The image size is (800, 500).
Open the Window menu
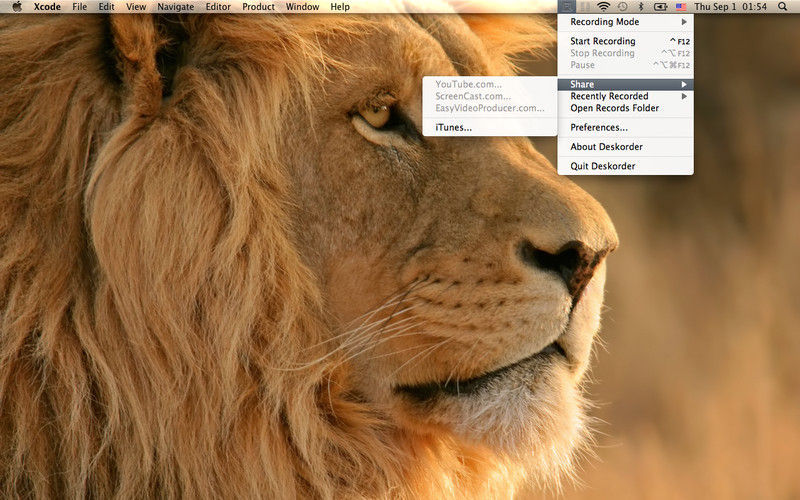click(302, 7)
